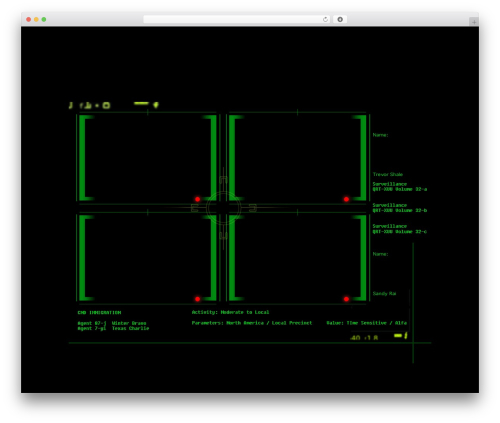This screenshot has width=500, height=423.
Task: Click the upper bracket above the crosshair
Action: (223, 180)
